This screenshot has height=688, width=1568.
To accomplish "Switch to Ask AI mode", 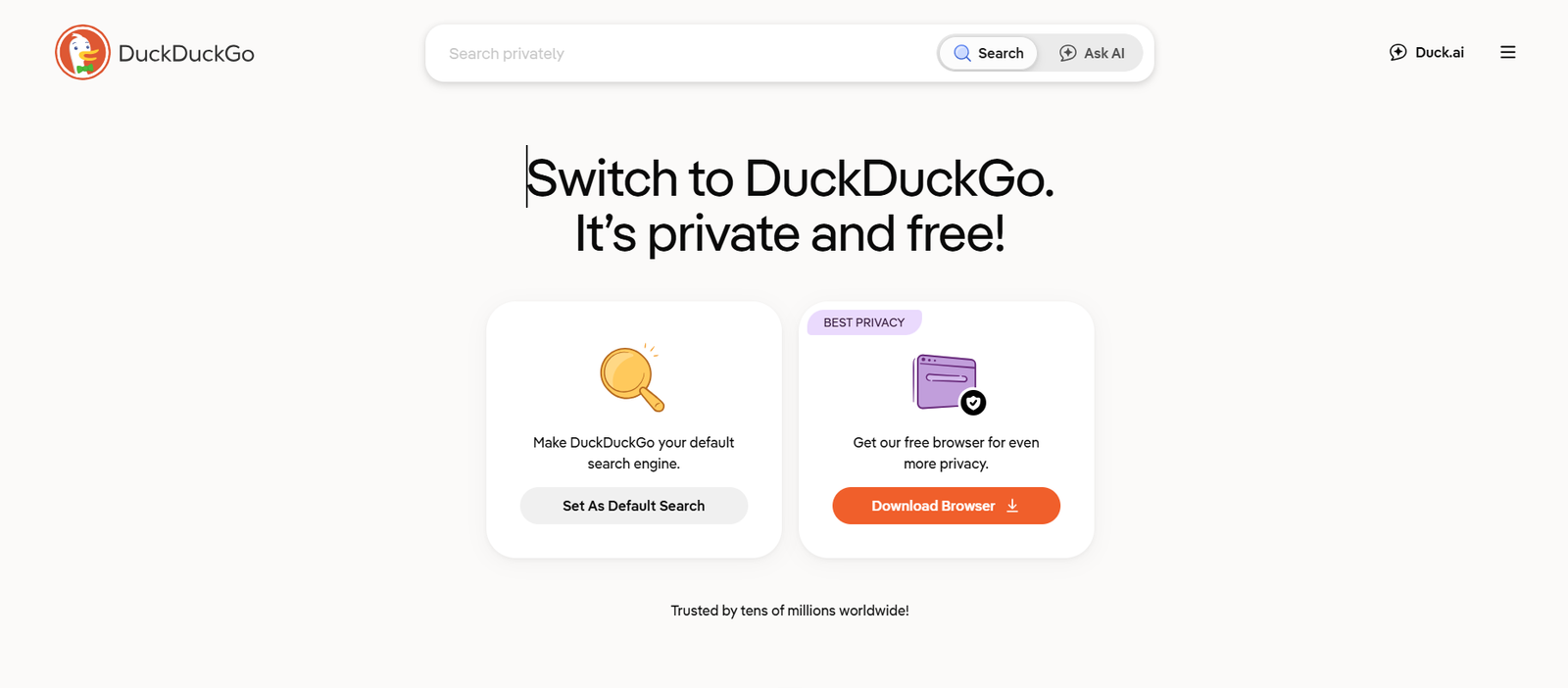I will 1092,53.
